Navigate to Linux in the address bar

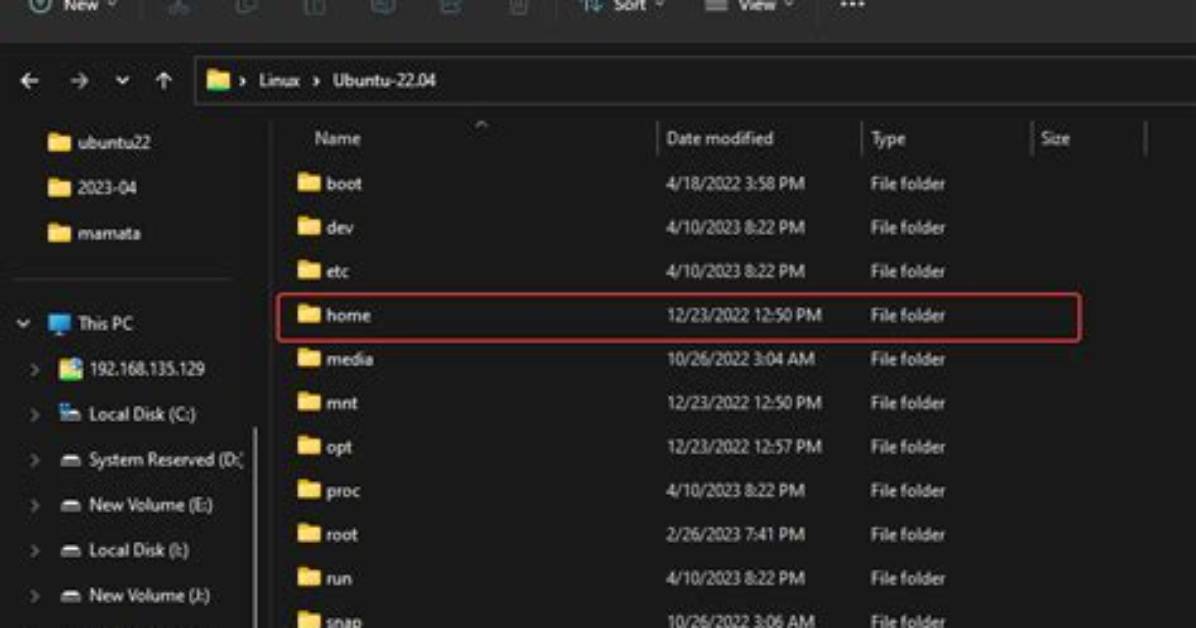click(279, 80)
